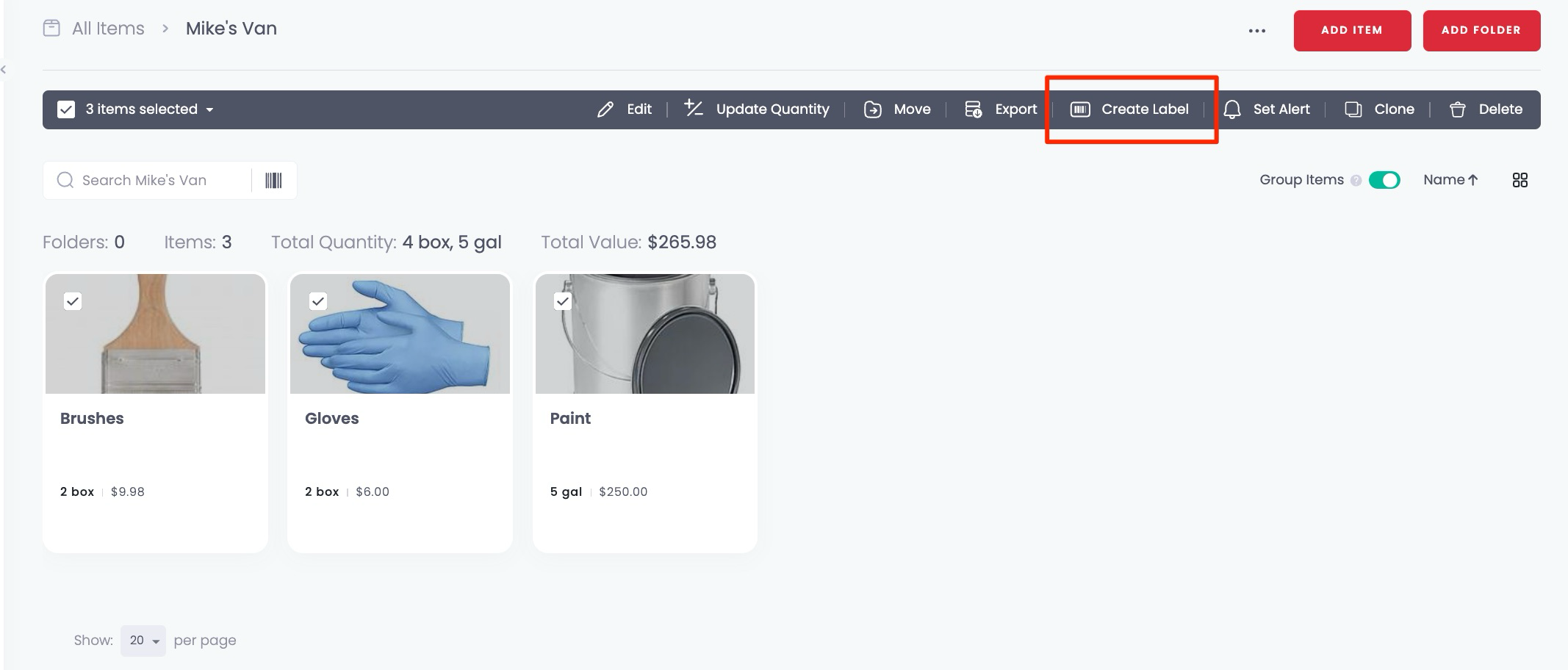
Task: Navigate to All Items breadcrumb
Action: (107, 28)
